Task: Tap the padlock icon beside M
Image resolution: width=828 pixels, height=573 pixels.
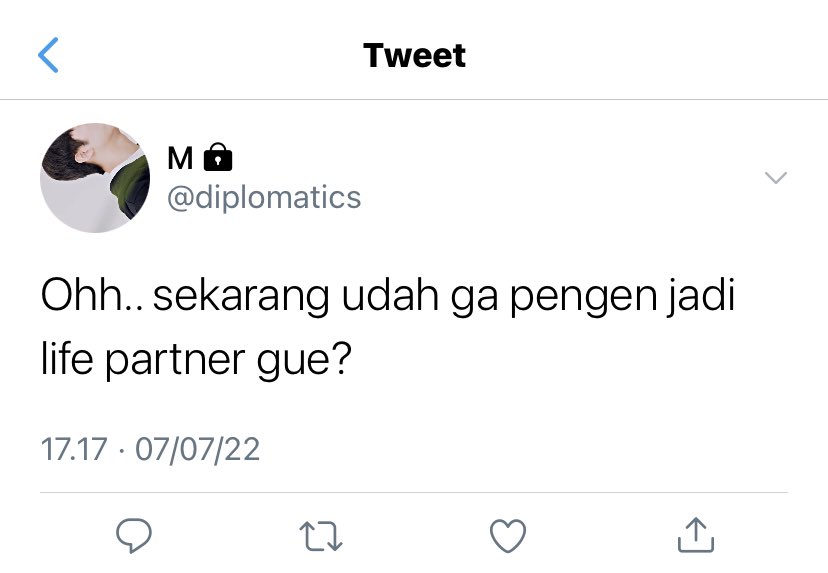Action: tap(218, 157)
